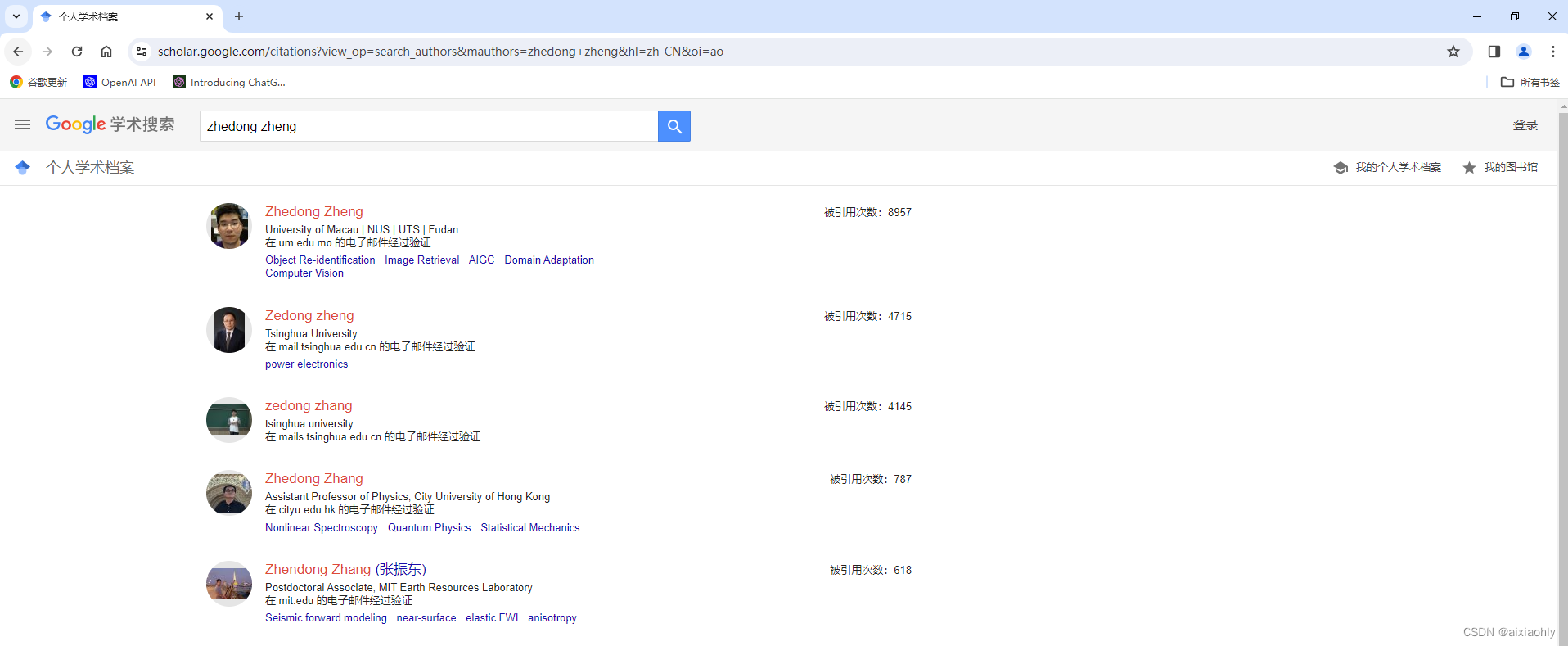
Task: Open a new browser tab
Action: tap(239, 16)
